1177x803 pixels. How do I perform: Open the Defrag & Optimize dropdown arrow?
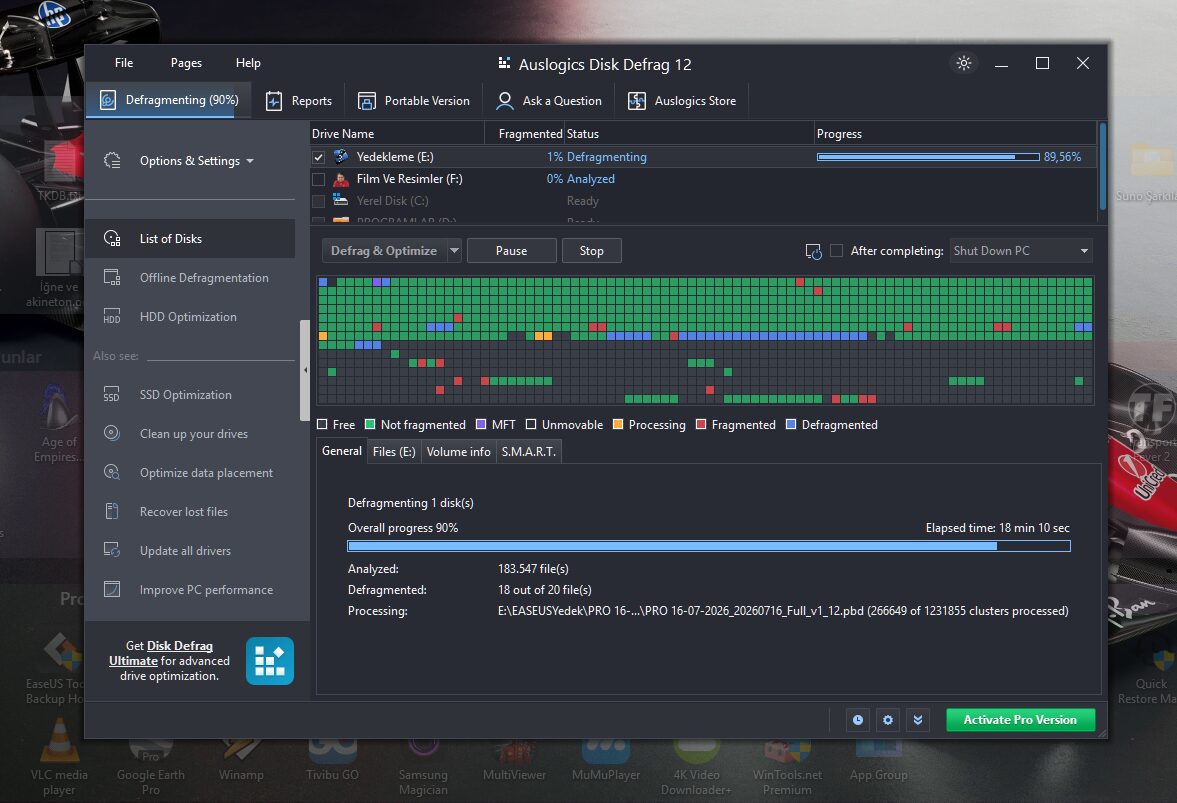point(454,251)
